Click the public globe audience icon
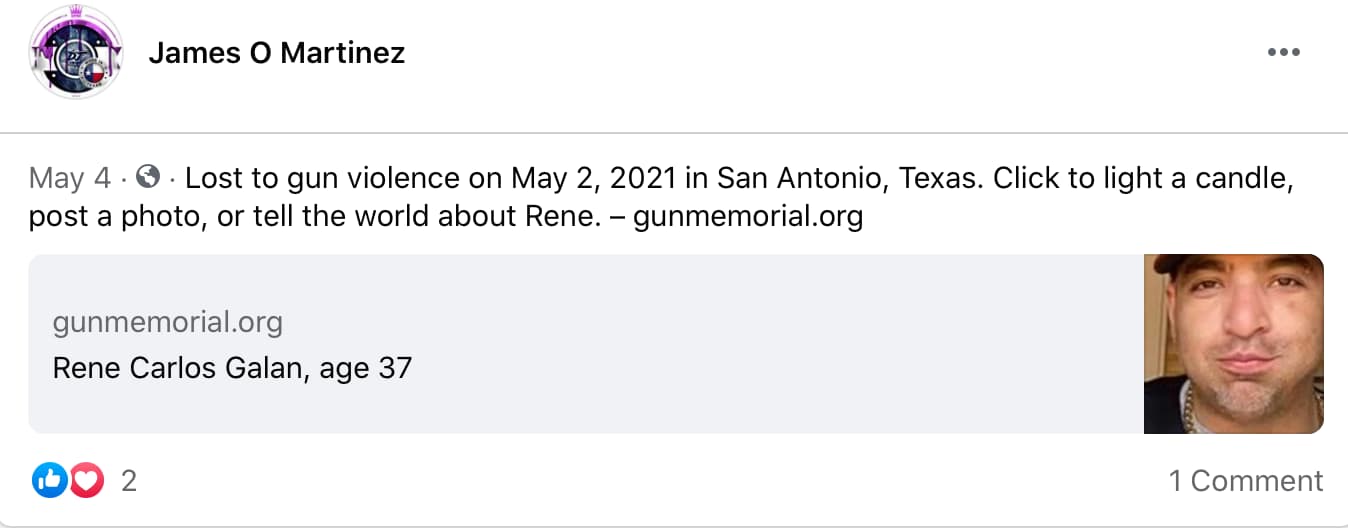Viewport: 1348px width, 528px height. [x=148, y=178]
